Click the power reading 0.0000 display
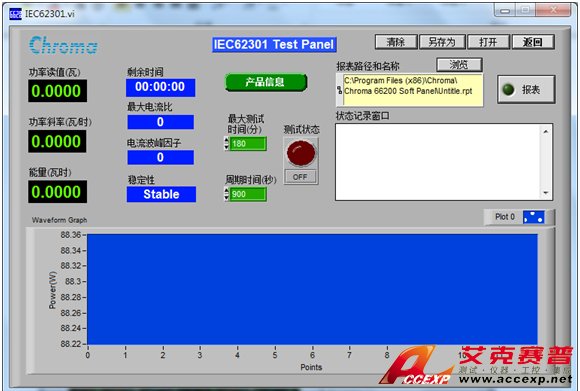Image resolution: width=580 pixels, height=391 pixels. [57, 91]
